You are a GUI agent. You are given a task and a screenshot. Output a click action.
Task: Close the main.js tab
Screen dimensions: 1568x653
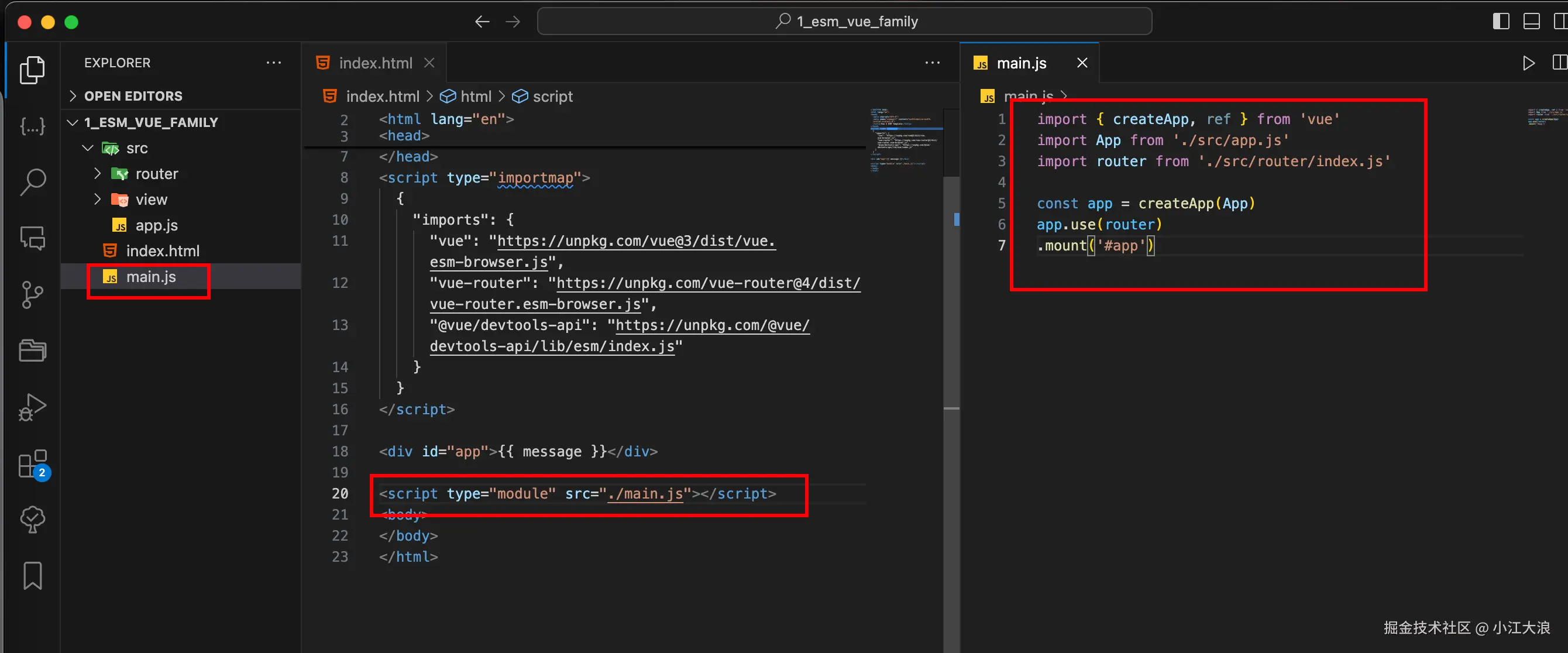point(1082,63)
